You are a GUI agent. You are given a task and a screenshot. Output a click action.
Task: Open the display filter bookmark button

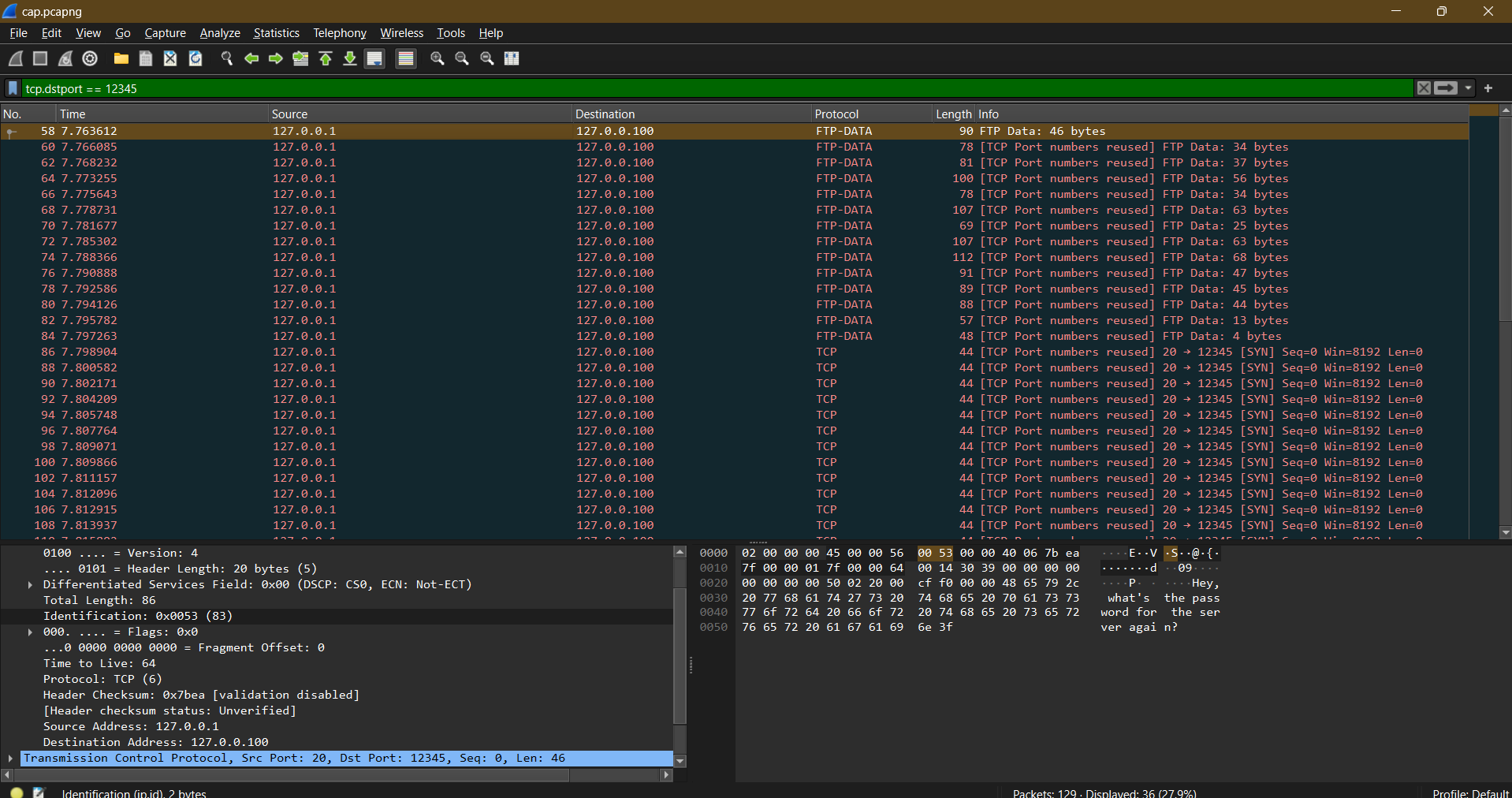13,88
